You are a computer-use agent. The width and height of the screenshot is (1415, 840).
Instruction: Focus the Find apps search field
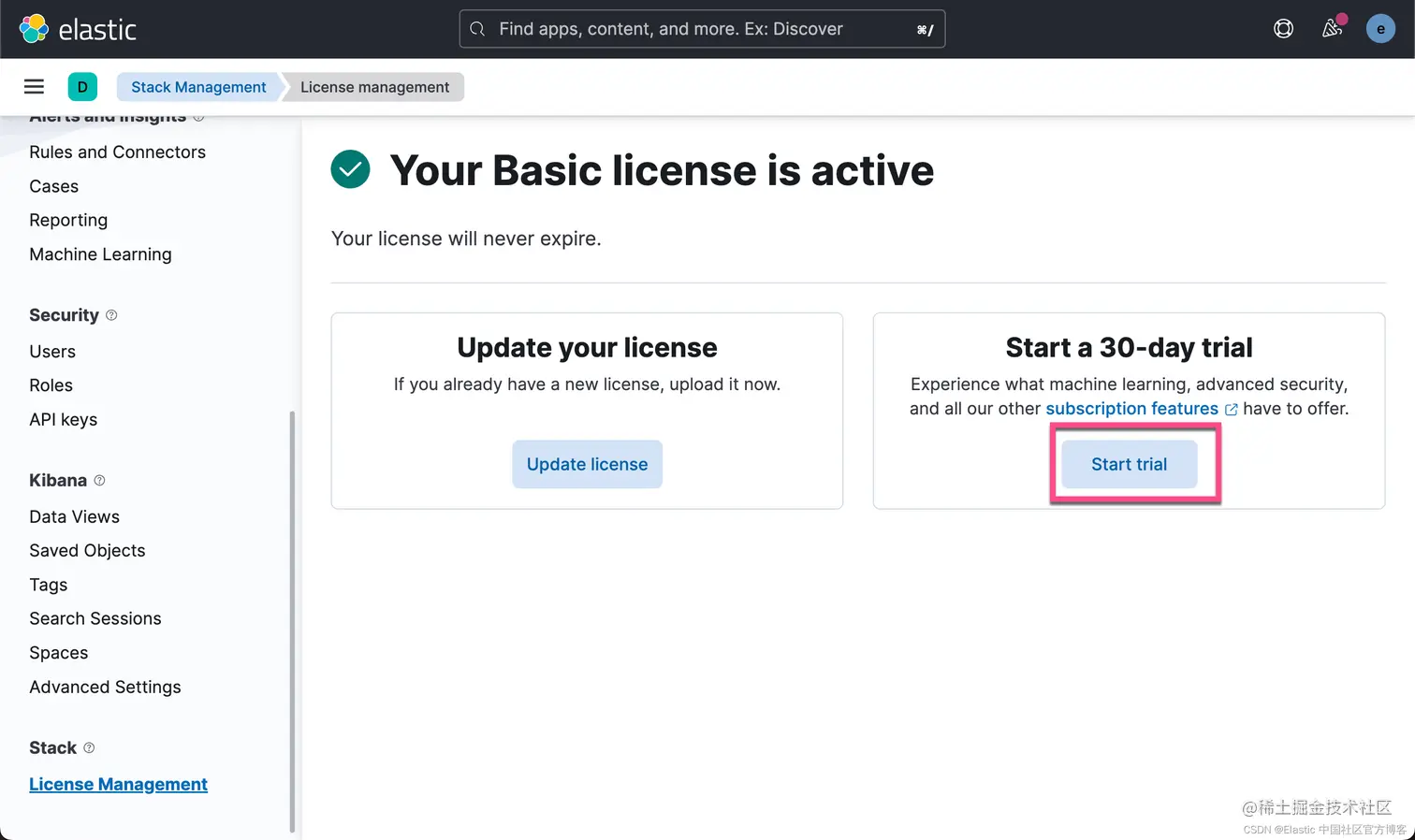pyautogui.click(x=702, y=29)
